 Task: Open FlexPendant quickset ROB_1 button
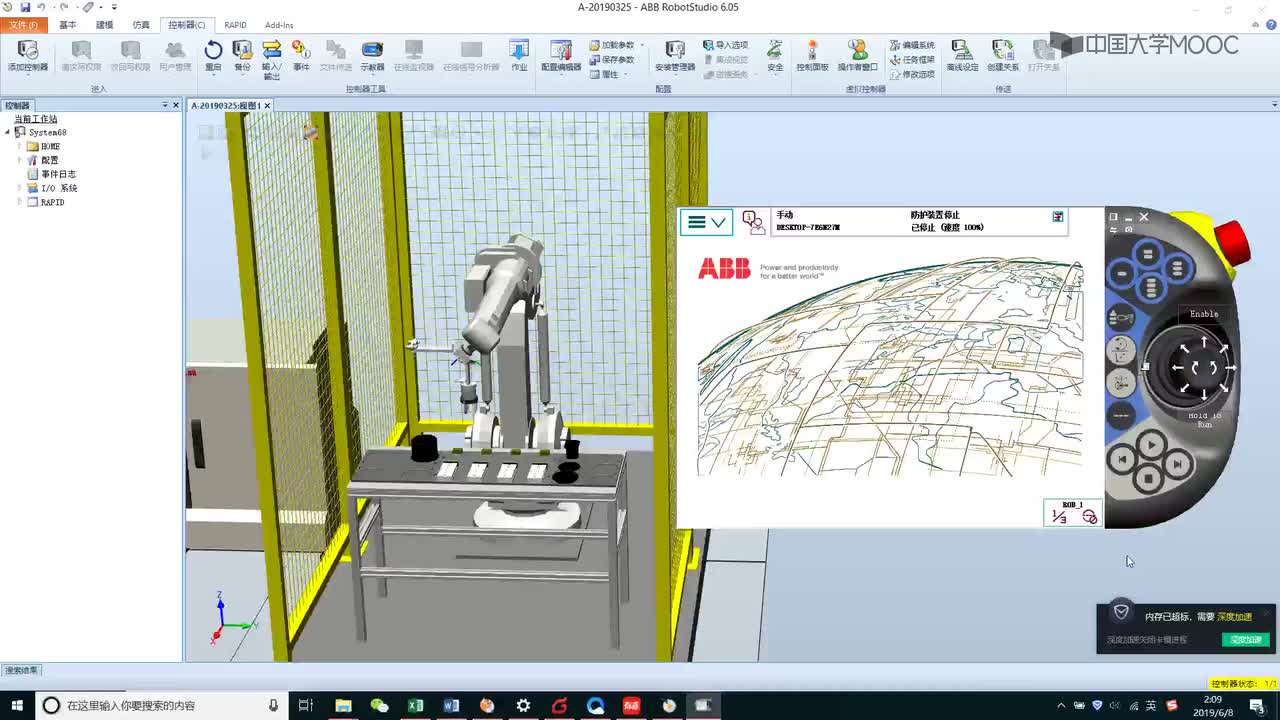click(1073, 513)
